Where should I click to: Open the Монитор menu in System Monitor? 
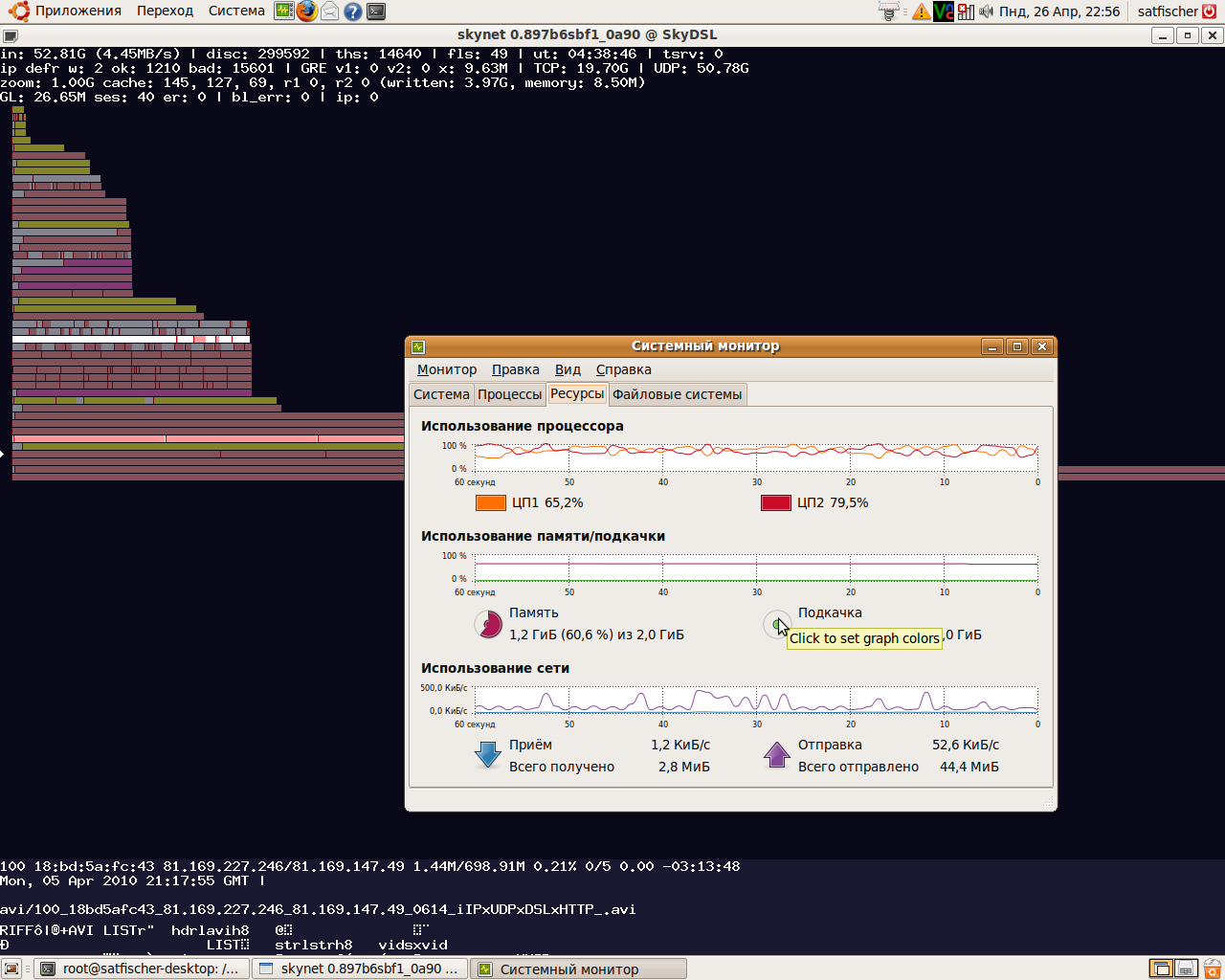point(446,369)
